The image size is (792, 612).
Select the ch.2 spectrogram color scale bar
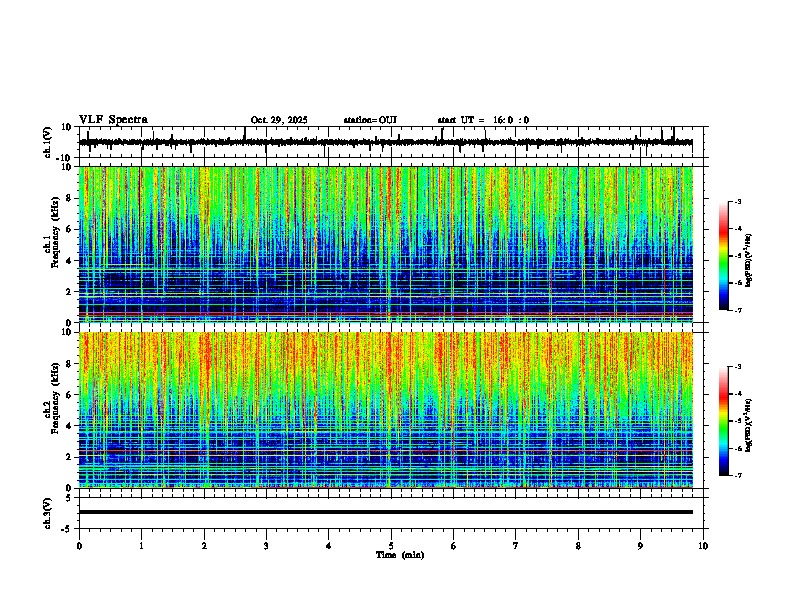(724, 421)
